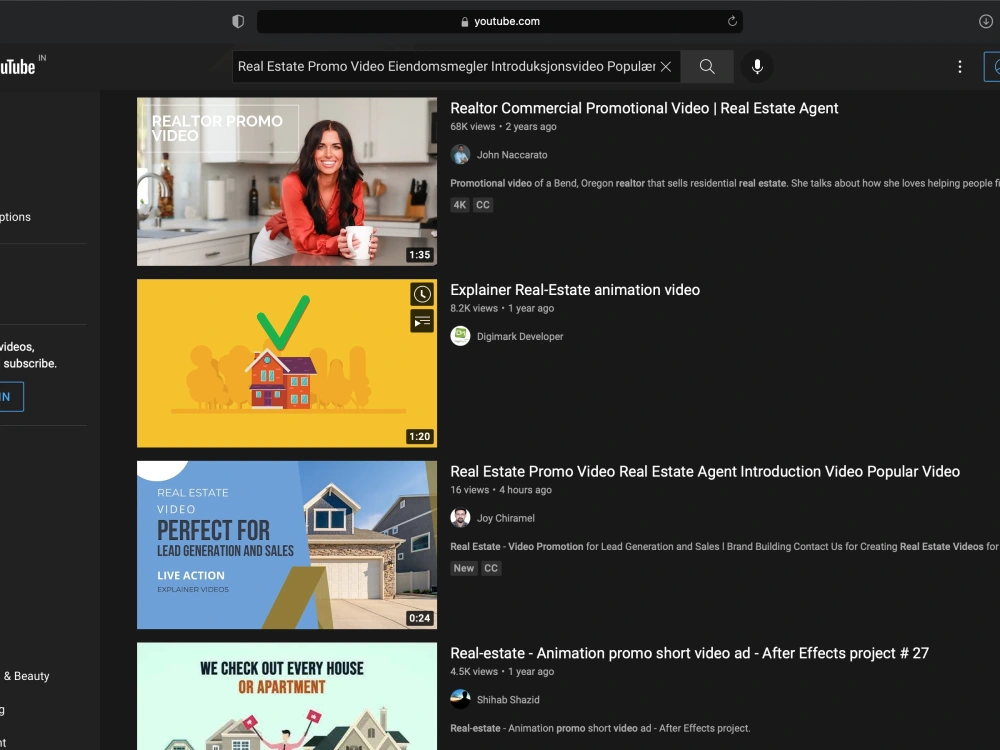
Task: Click the privacy shield icon
Action: (238, 21)
